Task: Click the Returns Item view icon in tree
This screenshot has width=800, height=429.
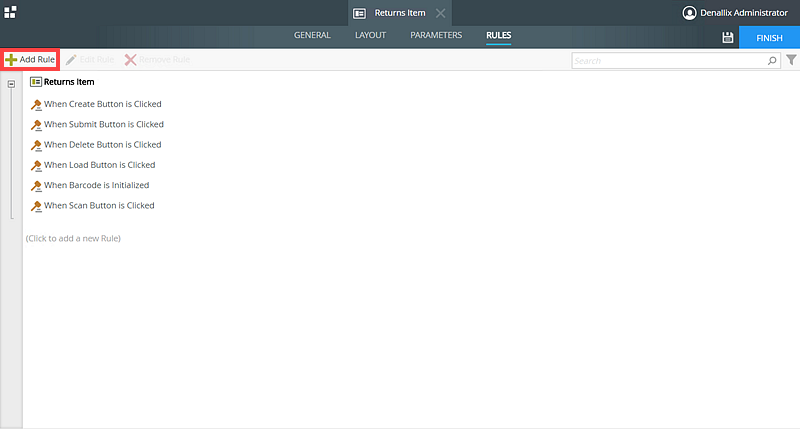Action: [36, 82]
